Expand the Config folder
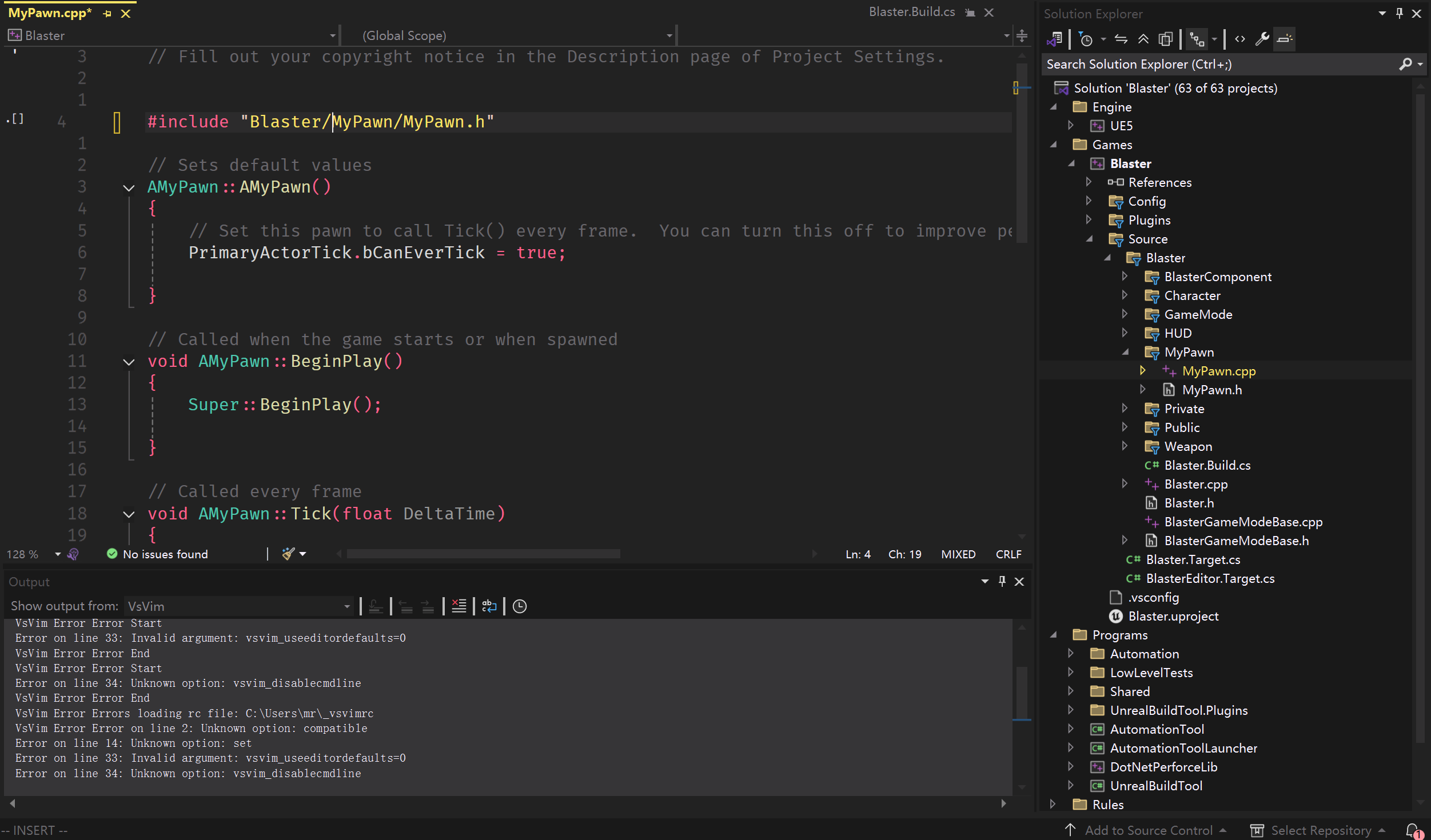The image size is (1431, 840). [x=1089, y=201]
